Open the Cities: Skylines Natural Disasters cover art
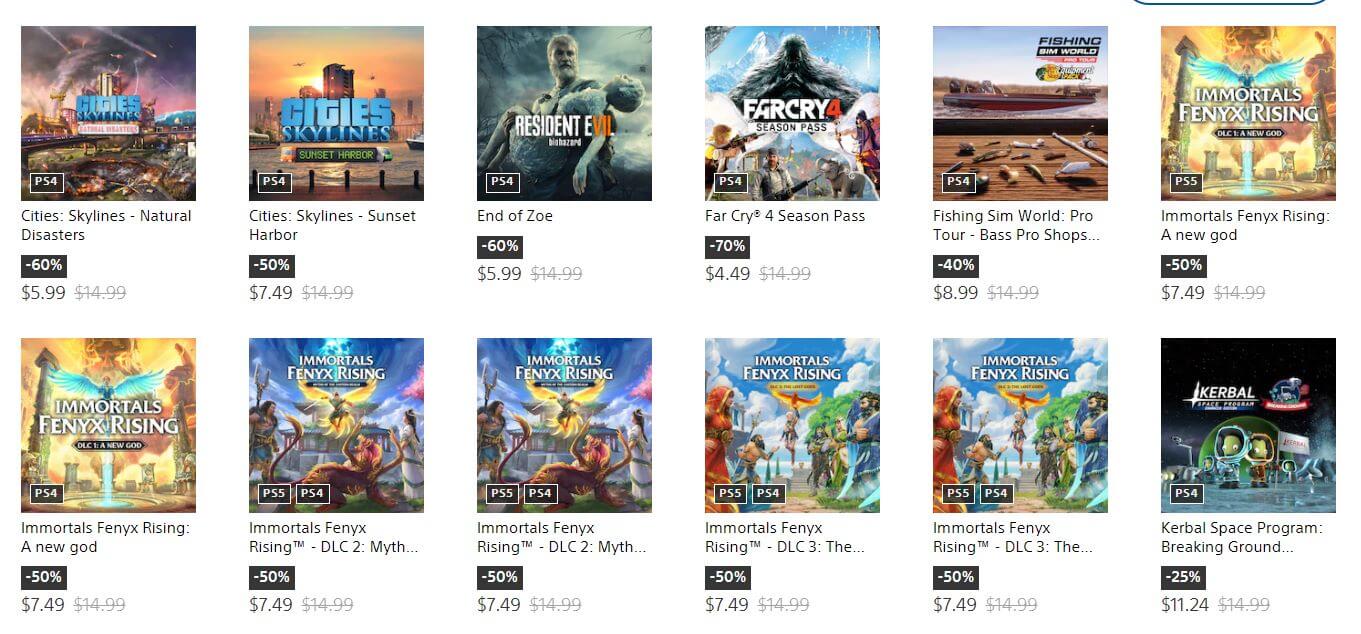Image resolution: width=1361 pixels, height=634 pixels. (x=108, y=113)
